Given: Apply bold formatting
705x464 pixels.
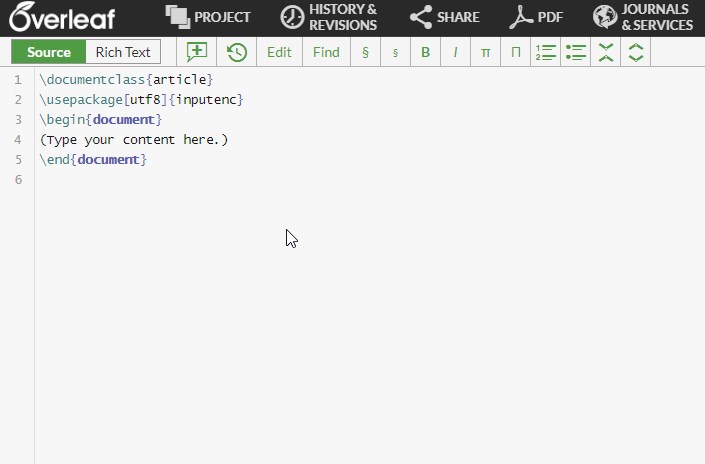Looking at the screenshot, I should coord(425,52).
